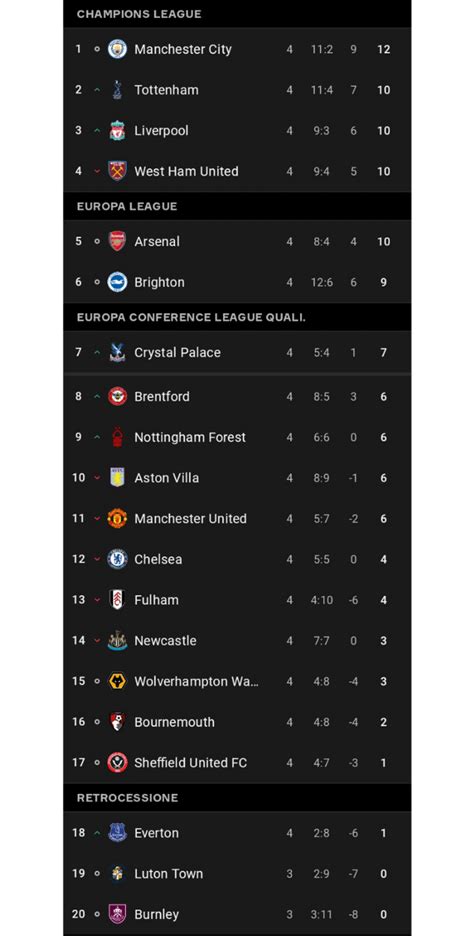The image size is (474, 936).
Task: Click the Liverpool club crest
Action: pos(117,130)
